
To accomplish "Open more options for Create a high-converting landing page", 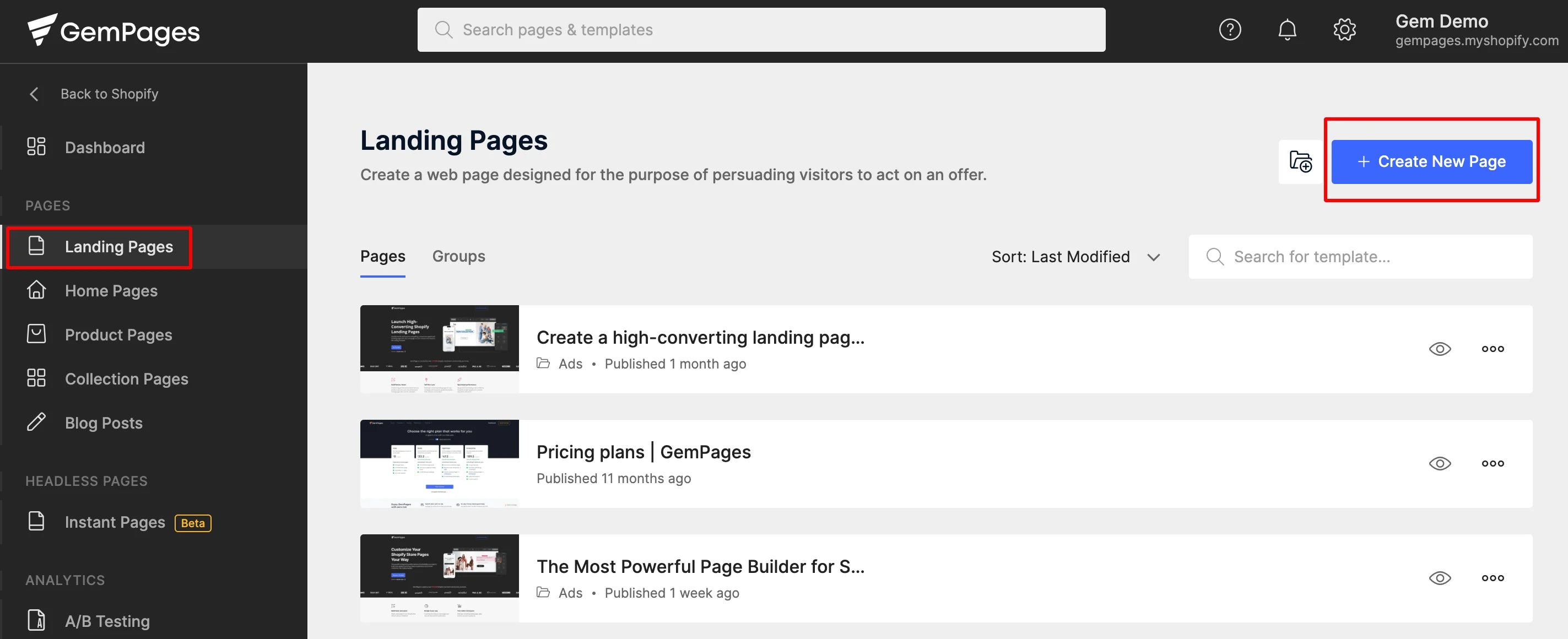I will coord(1493,349).
